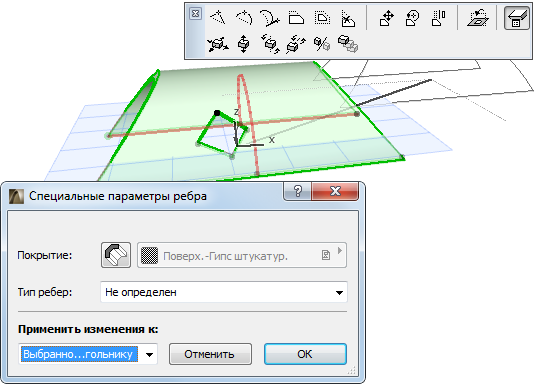
Task: Select the 3D rotate cube icon
Action: 270,44
